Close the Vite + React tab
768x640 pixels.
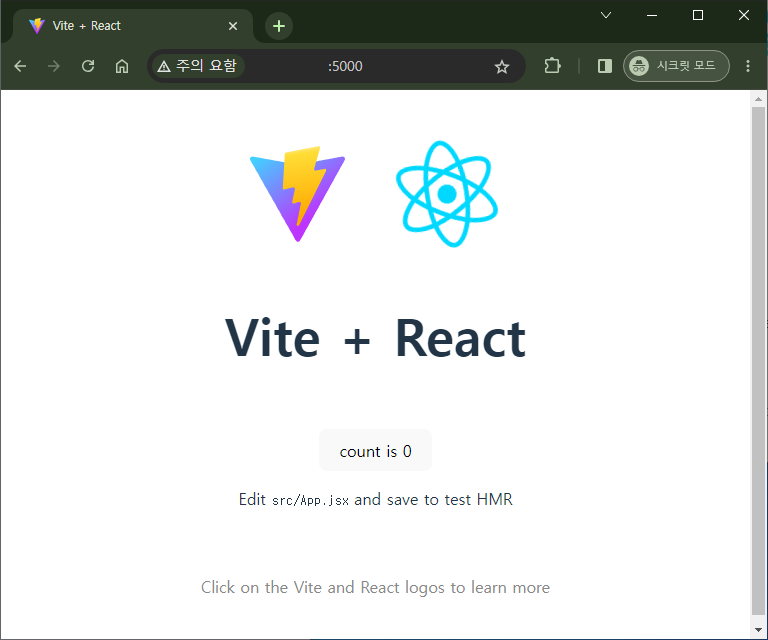(x=233, y=26)
